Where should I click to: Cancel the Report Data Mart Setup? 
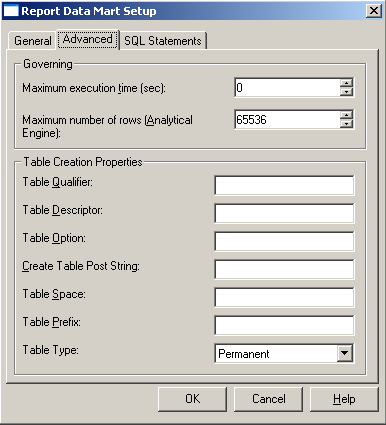269,399
